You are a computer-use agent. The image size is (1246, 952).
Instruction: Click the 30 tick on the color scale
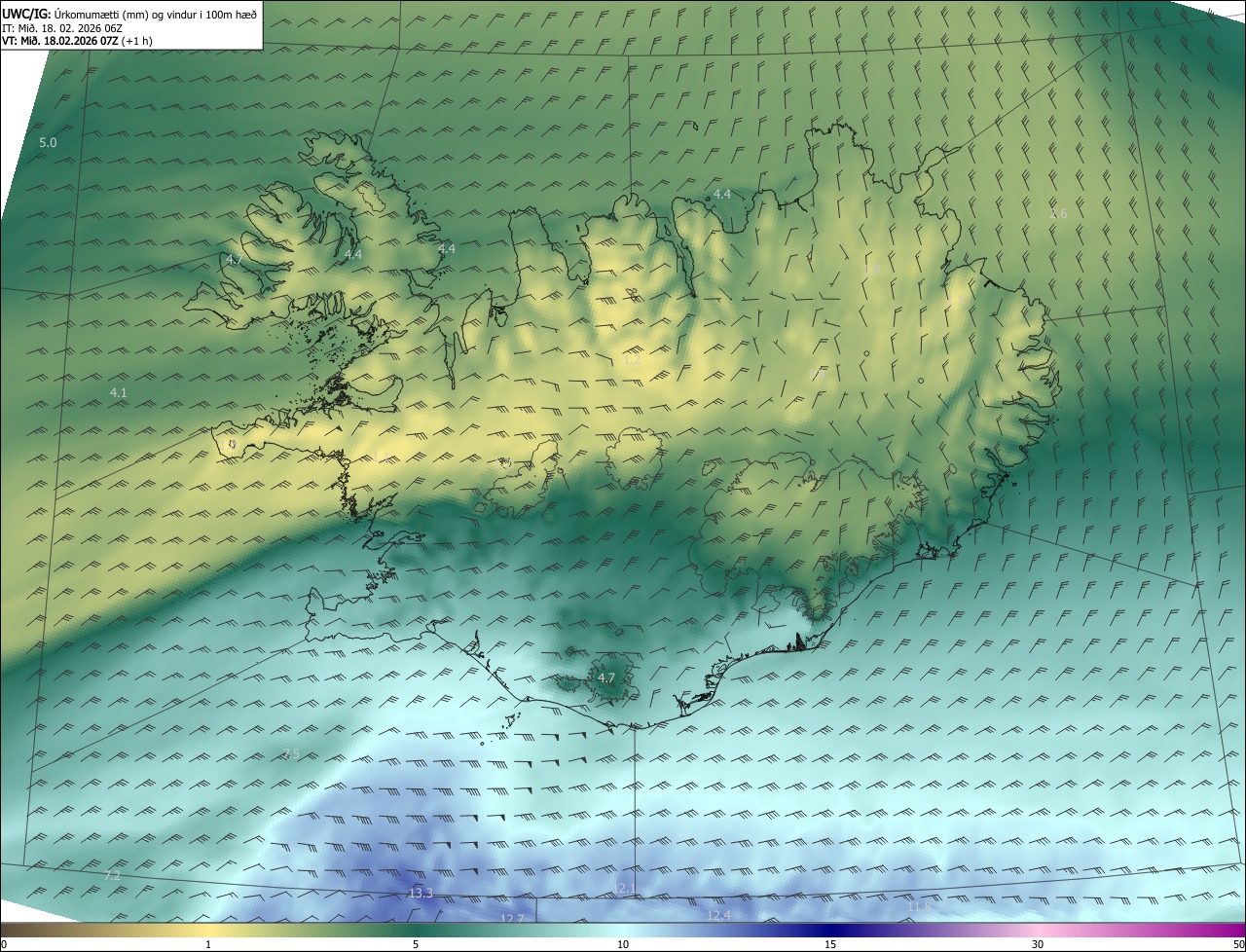(1038, 944)
